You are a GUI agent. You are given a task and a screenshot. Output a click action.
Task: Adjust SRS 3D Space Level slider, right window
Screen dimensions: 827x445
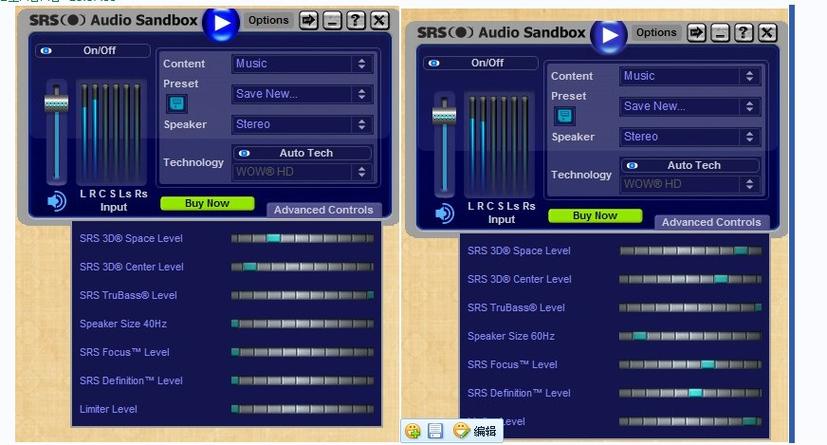690,251
